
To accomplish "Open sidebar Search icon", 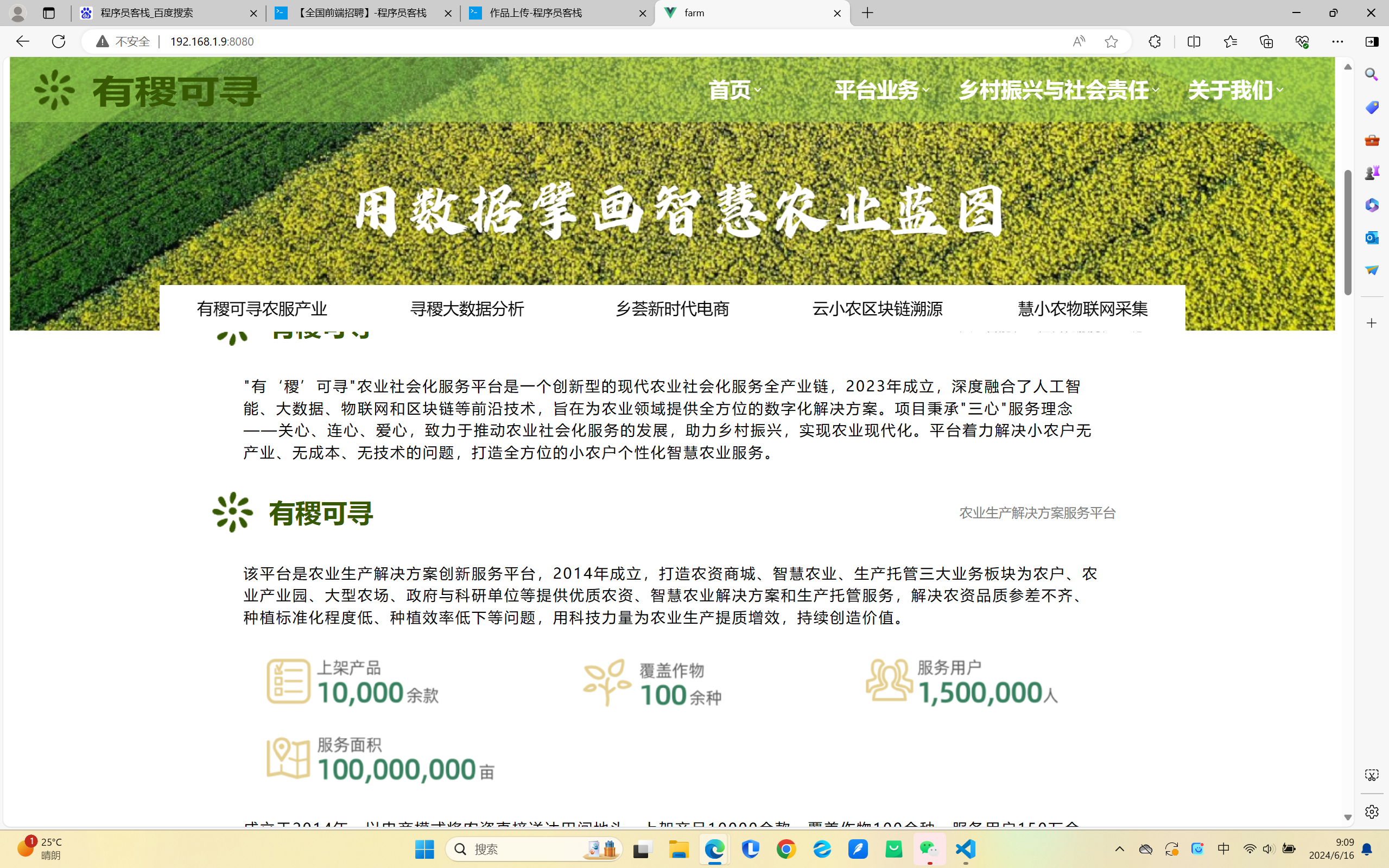I will (1372, 74).
